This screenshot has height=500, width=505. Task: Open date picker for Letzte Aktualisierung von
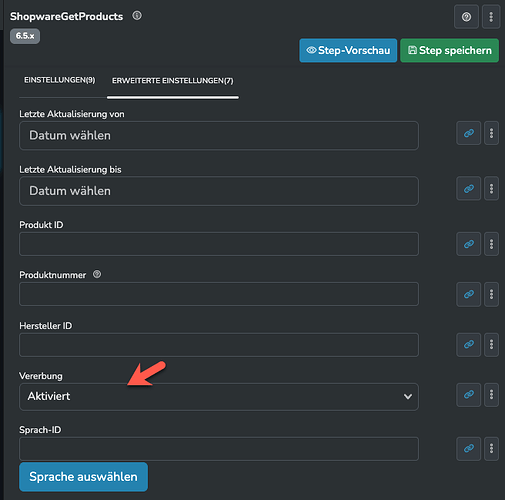[219, 136]
